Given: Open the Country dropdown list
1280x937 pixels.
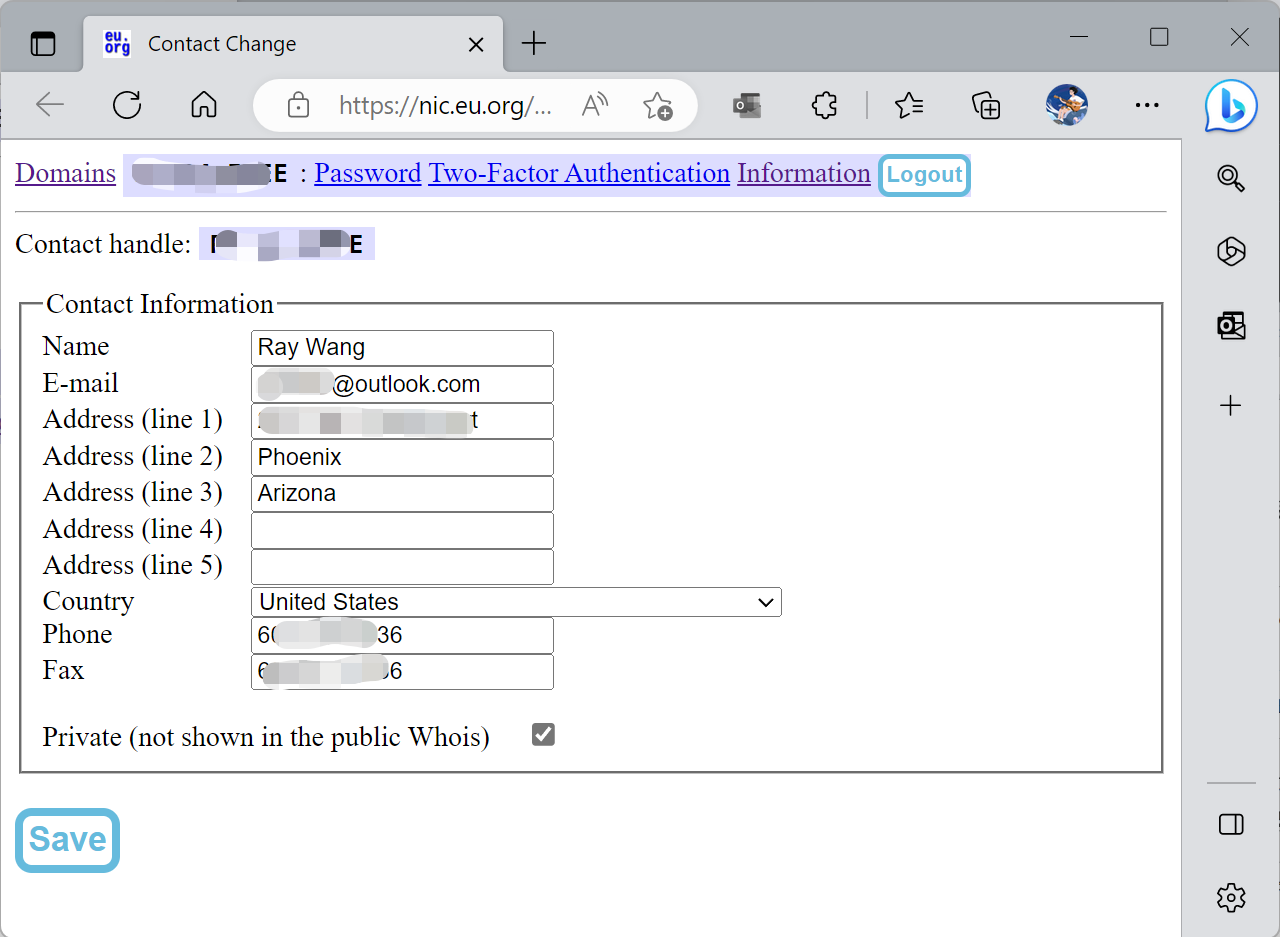Looking at the screenshot, I should click(515, 602).
